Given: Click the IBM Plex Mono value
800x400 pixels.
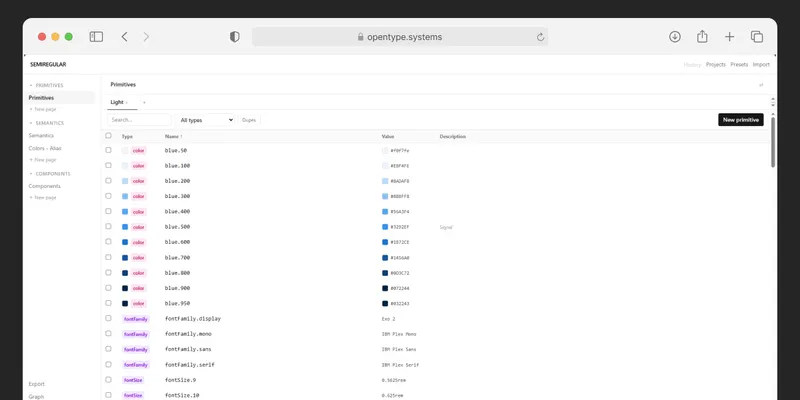Looking at the screenshot, I should [399, 334].
